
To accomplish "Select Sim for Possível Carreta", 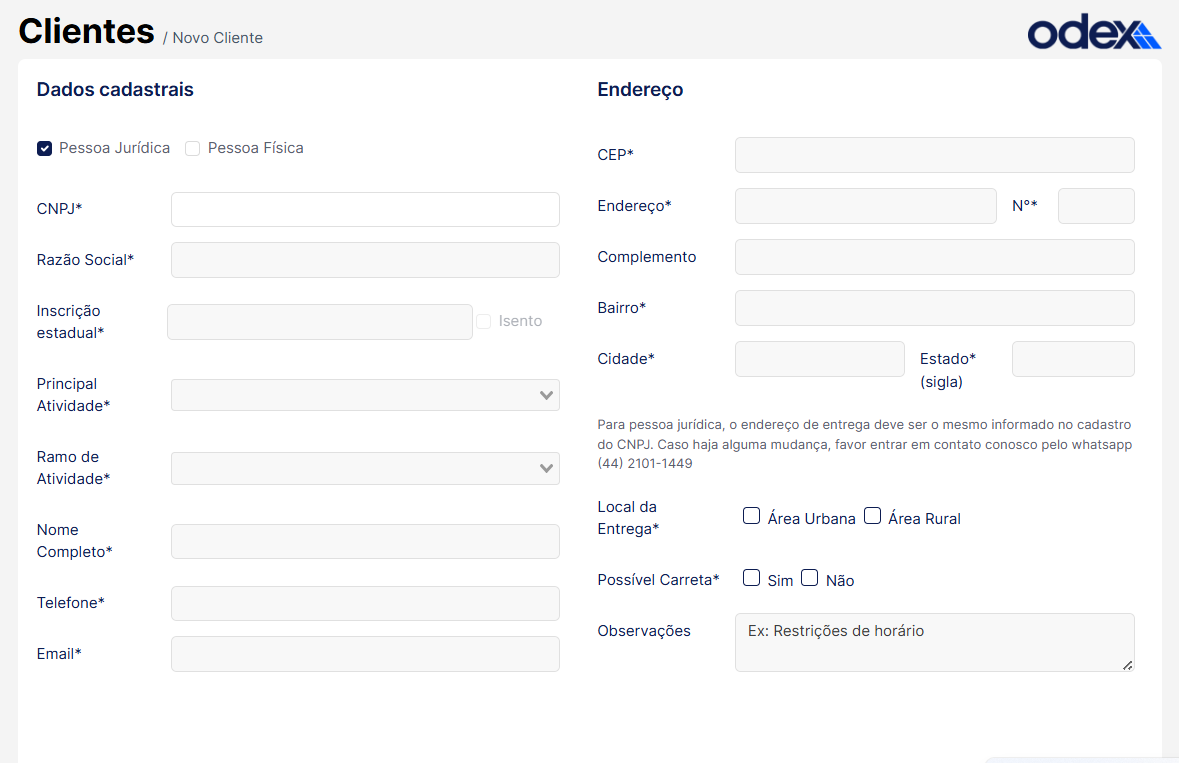I will pos(751,577).
